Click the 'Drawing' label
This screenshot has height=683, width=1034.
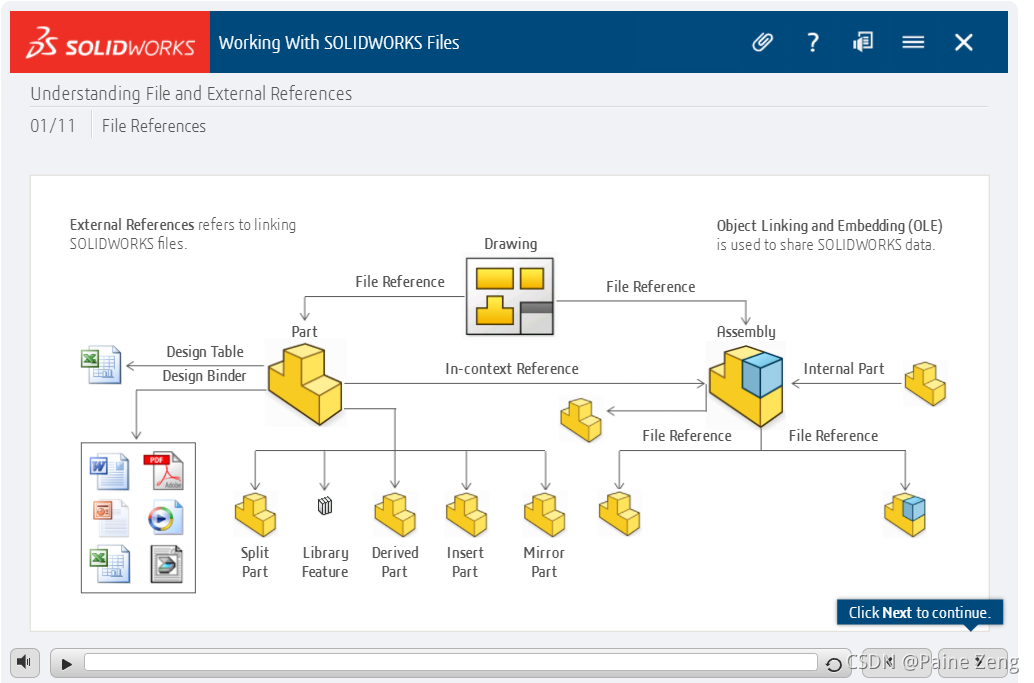[x=510, y=244]
